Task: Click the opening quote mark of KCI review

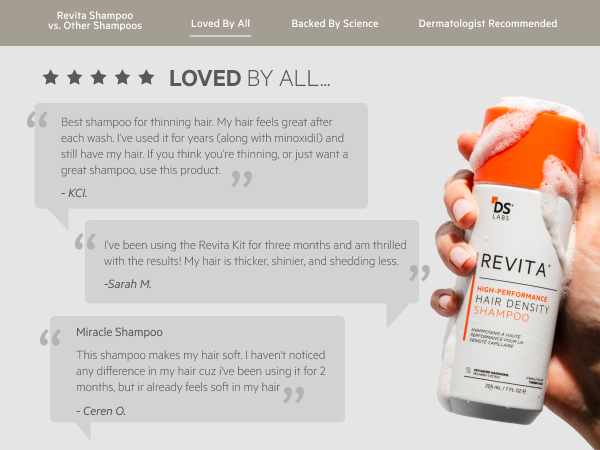Action: click(38, 119)
